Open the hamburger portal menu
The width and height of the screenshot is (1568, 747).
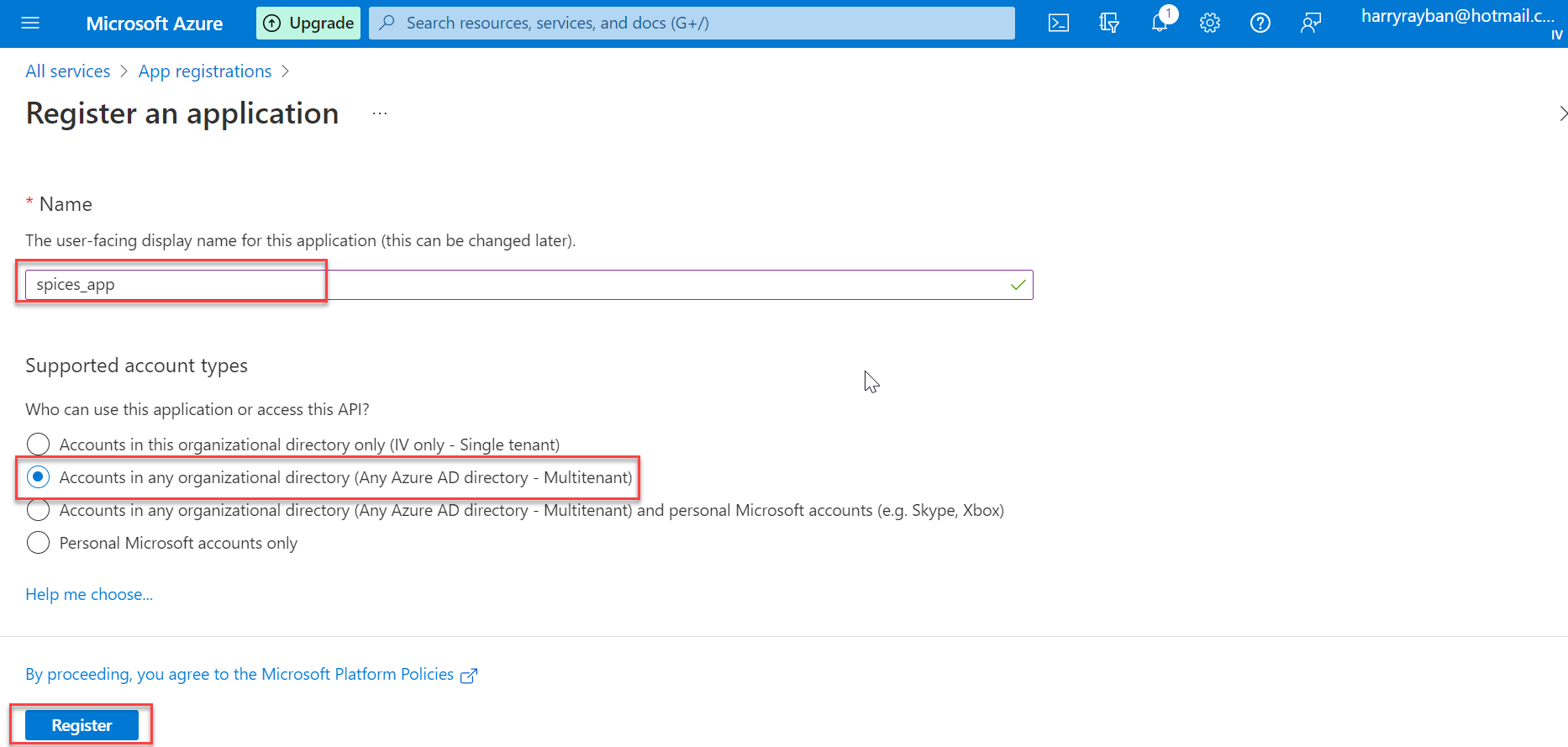pyautogui.click(x=30, y=23)
